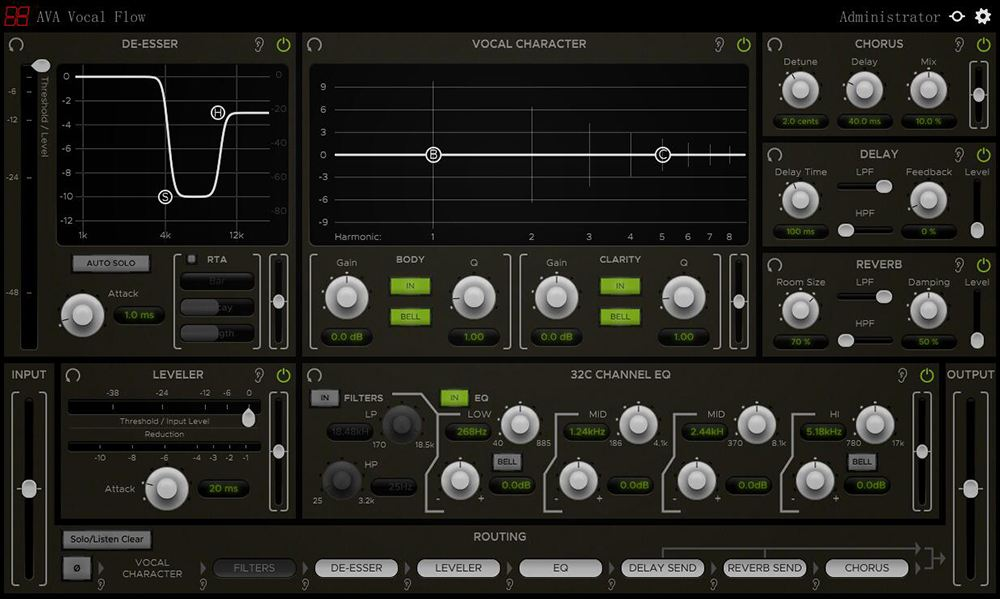Click the CHORUS listen ear icon

(x=959, y=45)
